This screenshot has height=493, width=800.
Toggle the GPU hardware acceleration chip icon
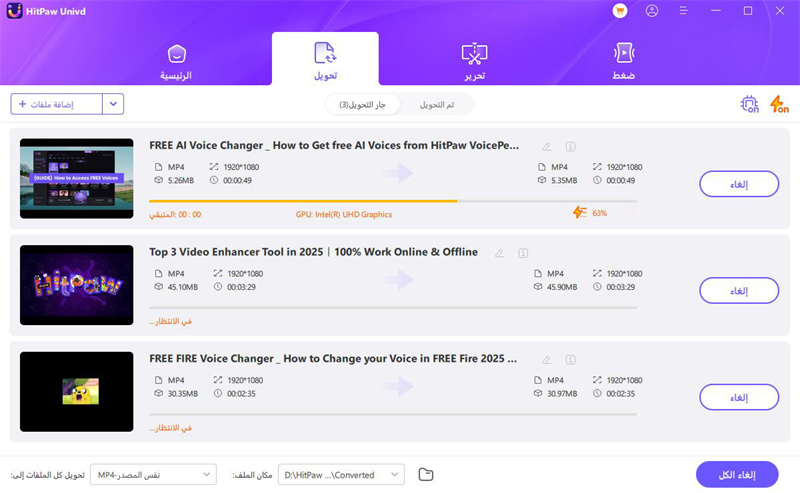749,104
